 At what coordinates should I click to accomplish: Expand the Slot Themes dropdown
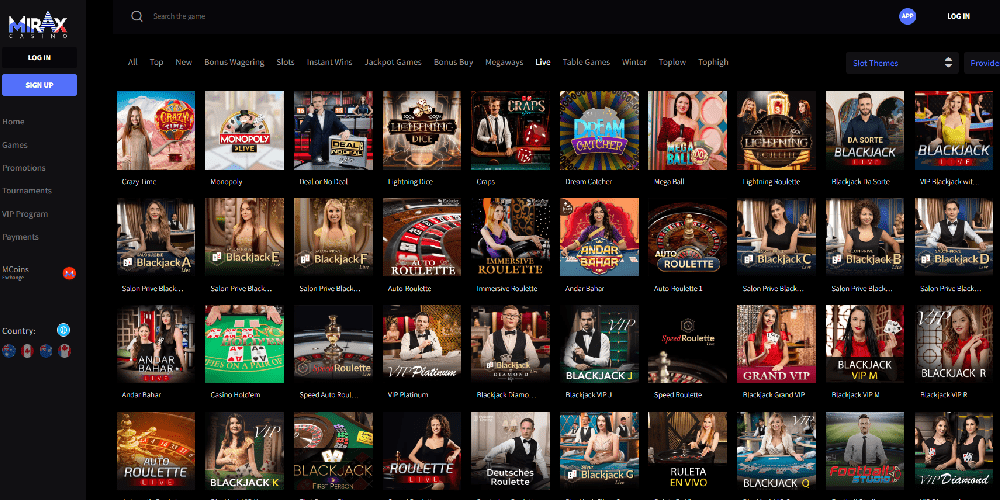[x=902, y=63]
